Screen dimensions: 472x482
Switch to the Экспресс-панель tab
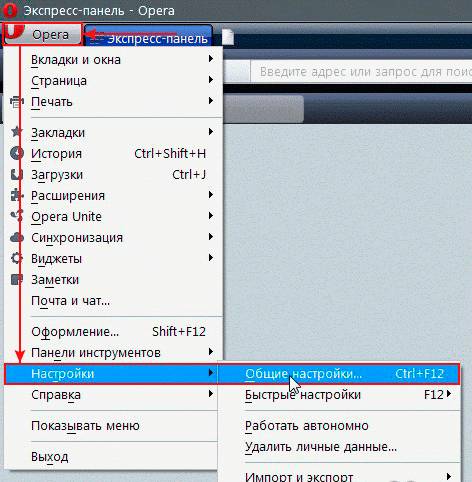148,37
